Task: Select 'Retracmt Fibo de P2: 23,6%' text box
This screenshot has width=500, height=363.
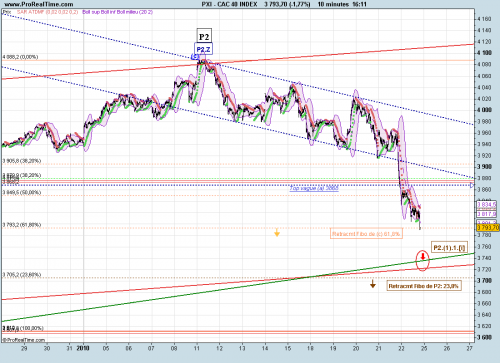Action: (x=424, y=286)
